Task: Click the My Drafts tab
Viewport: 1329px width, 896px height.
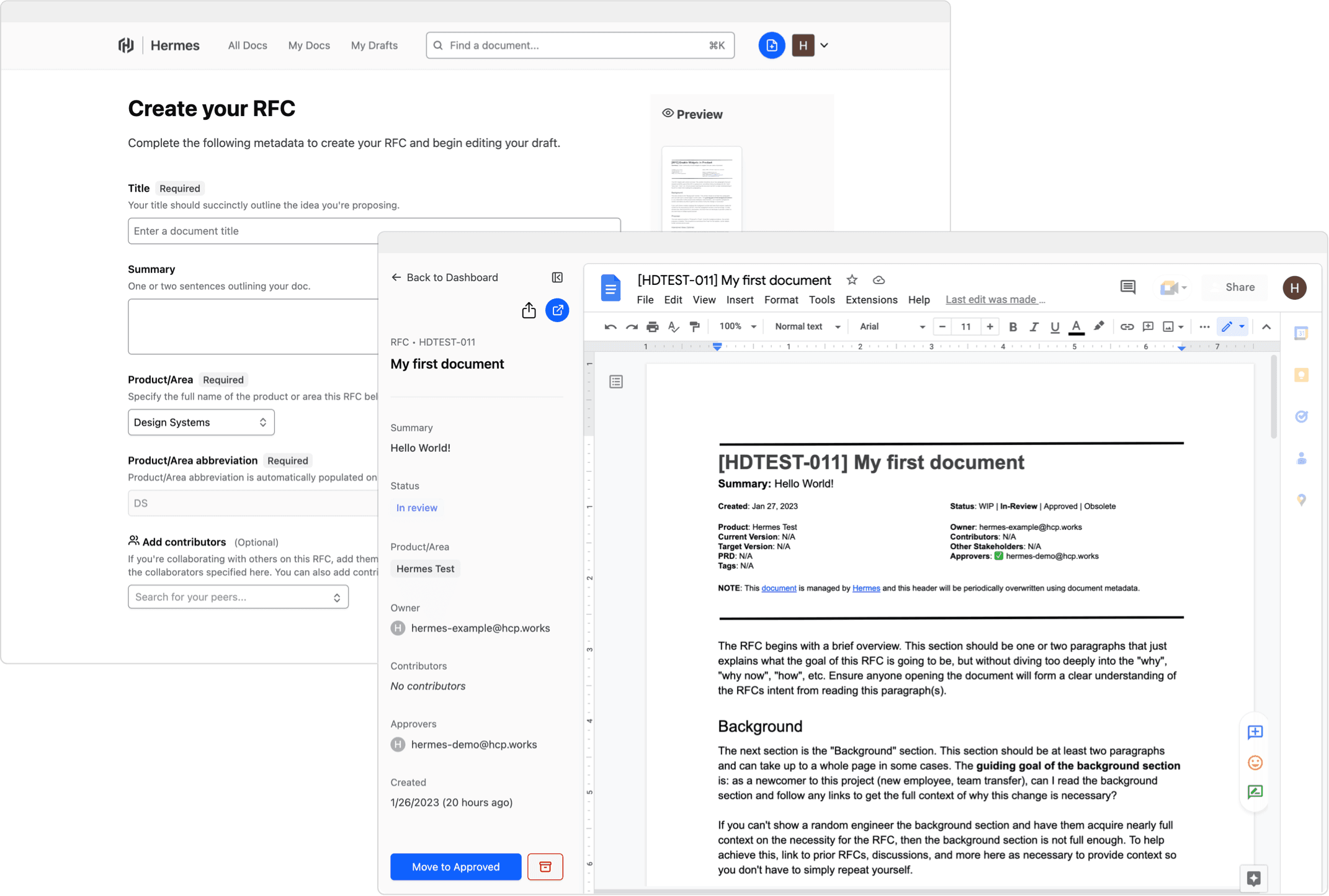Action: coord(373,45)
